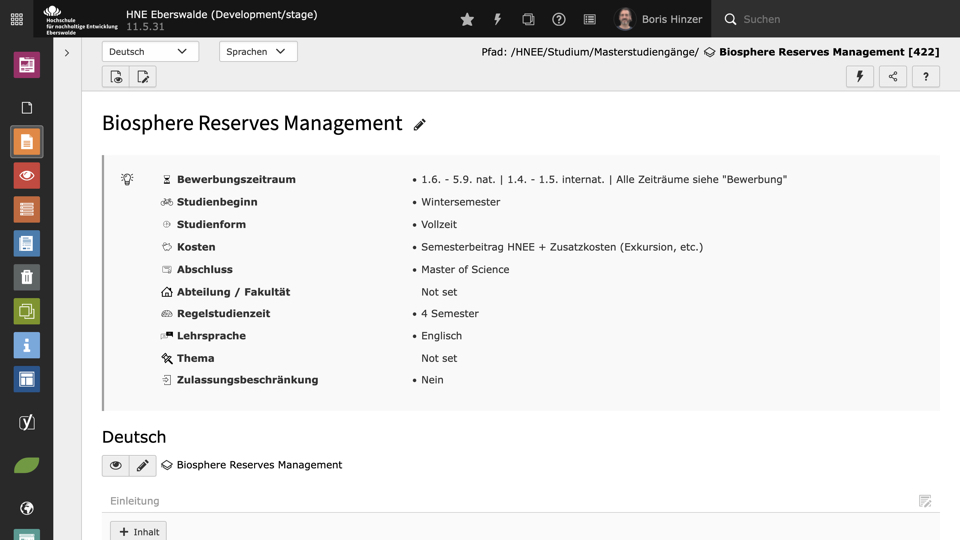The height and width of the screenshot is (540, 960).
Task: Click the edit page properties button
Action: pyautogui.click(x=143, y=77)
